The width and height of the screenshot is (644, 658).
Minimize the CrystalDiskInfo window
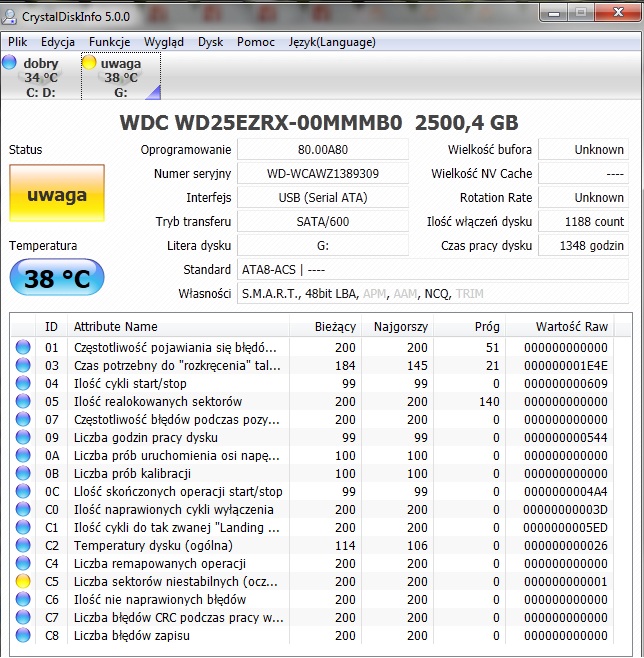tap(554, 13)
